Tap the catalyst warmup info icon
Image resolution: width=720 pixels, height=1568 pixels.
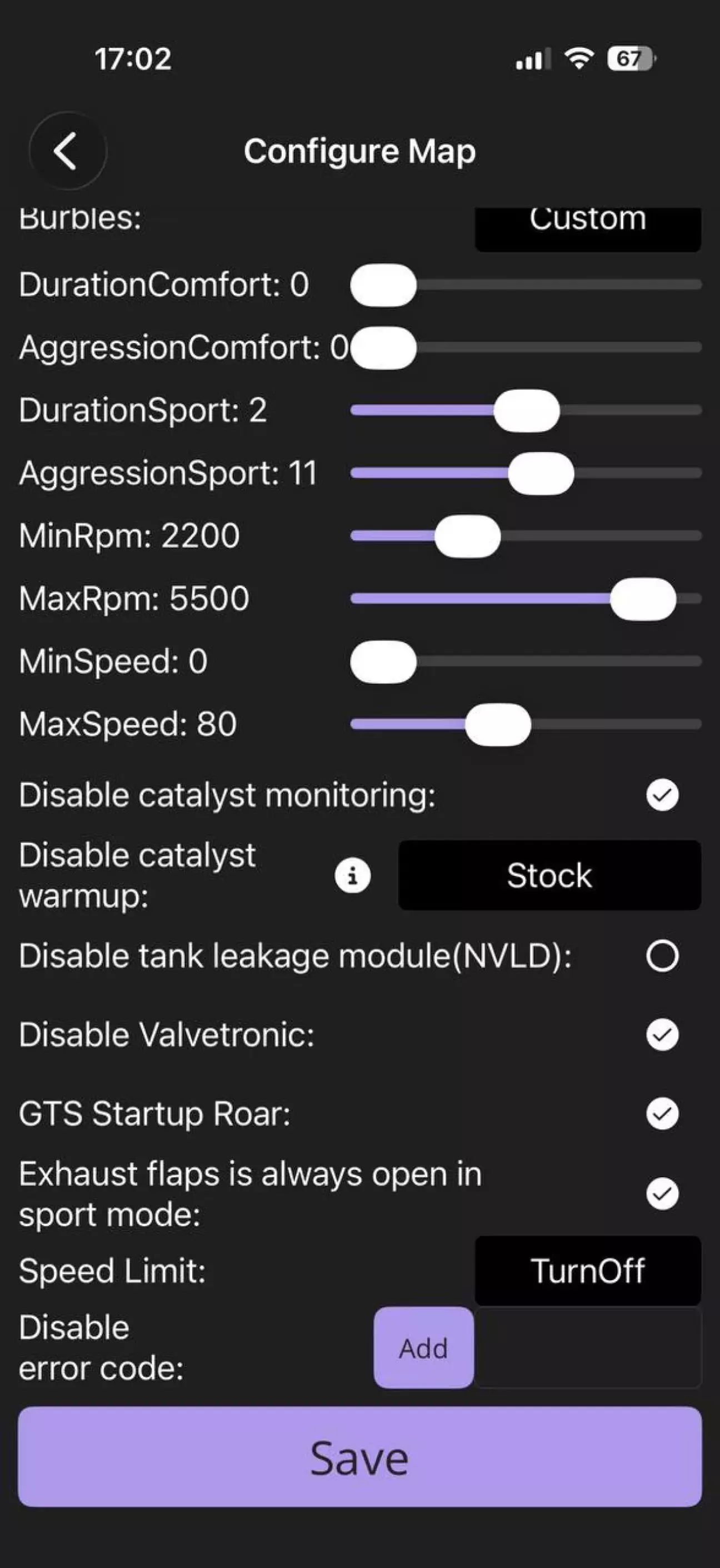pos(352,876)
